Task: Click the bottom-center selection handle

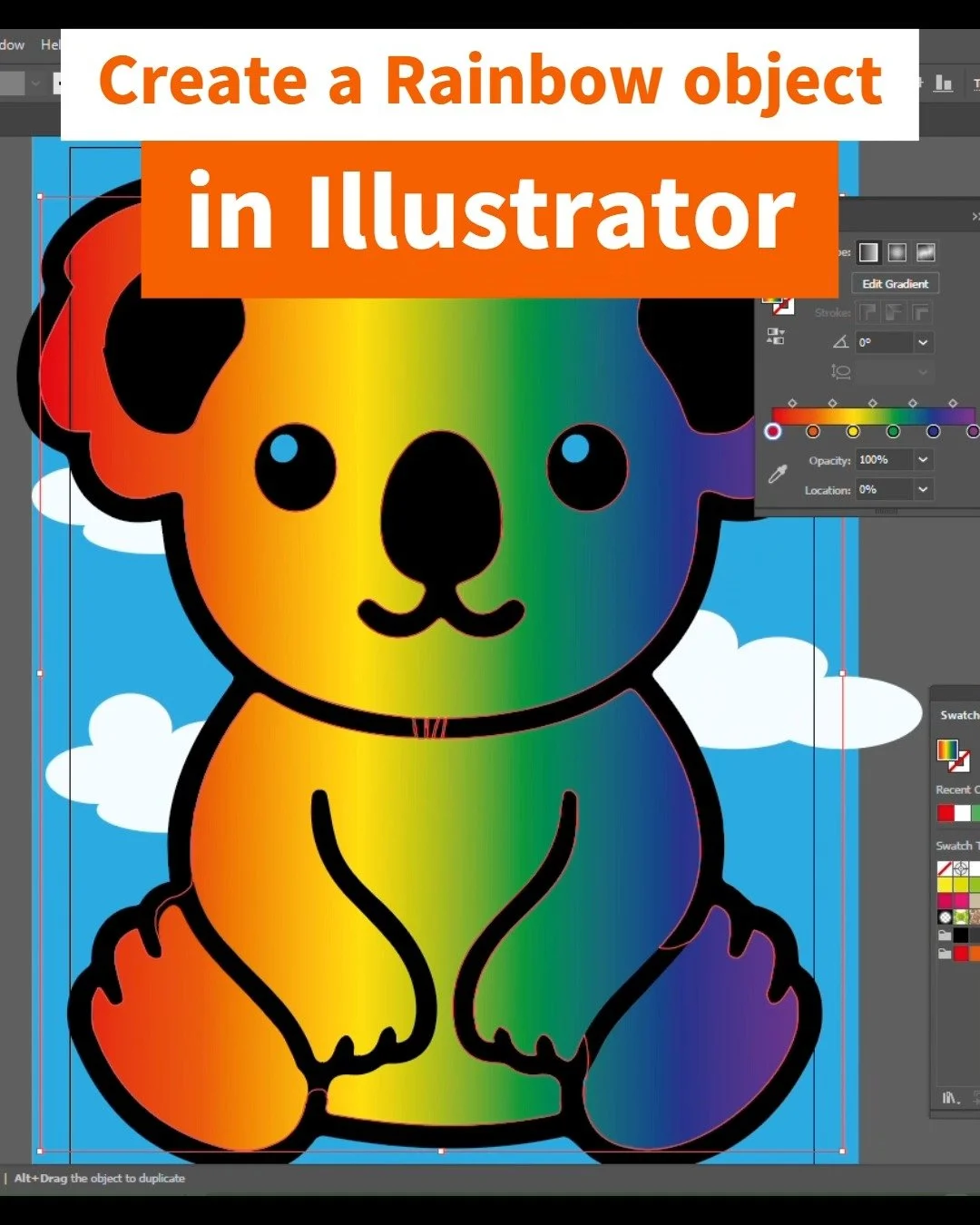Action: pyautogui.click(x=441, y=1151)
